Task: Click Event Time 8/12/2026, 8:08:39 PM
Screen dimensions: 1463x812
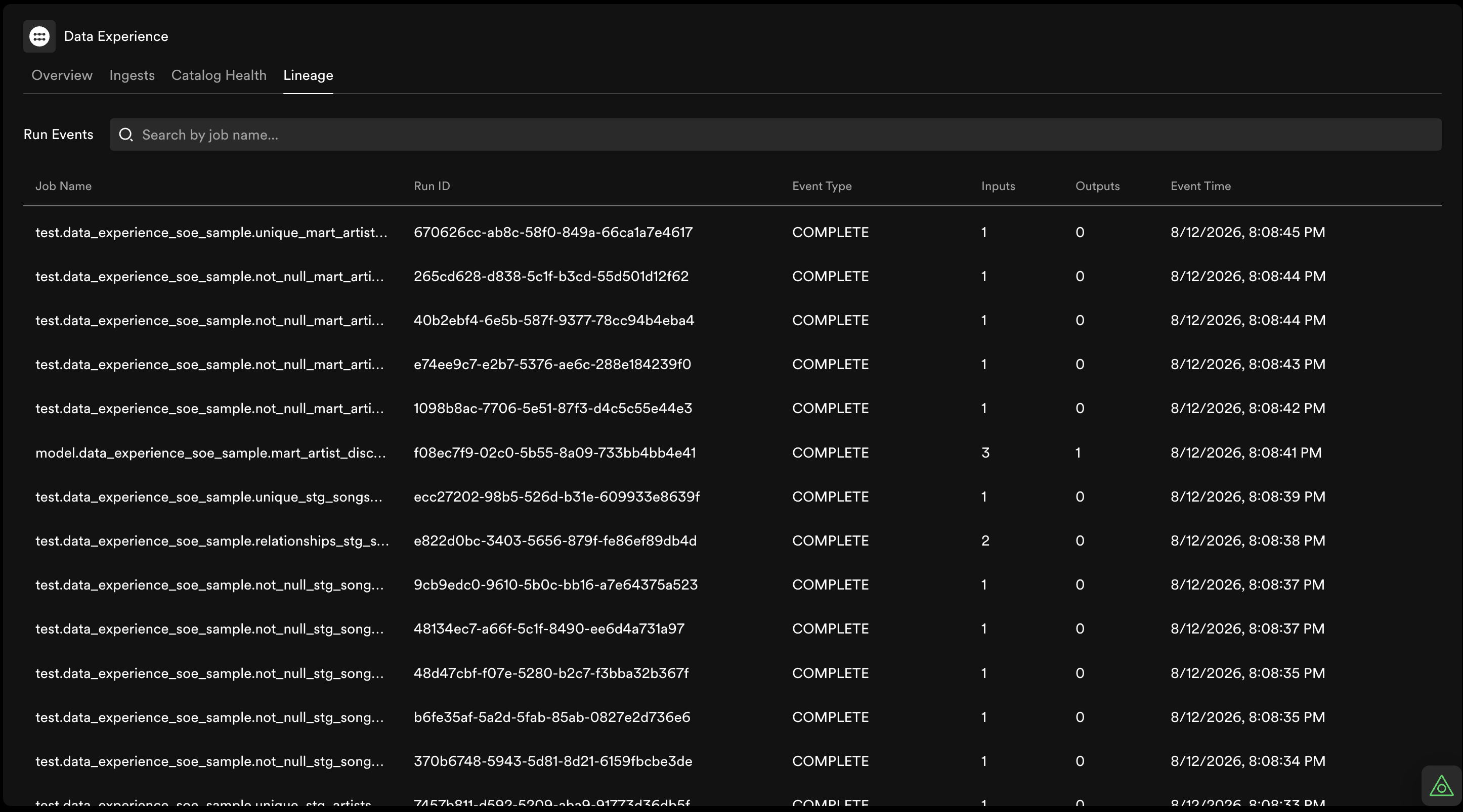Action: [1248, 497]
